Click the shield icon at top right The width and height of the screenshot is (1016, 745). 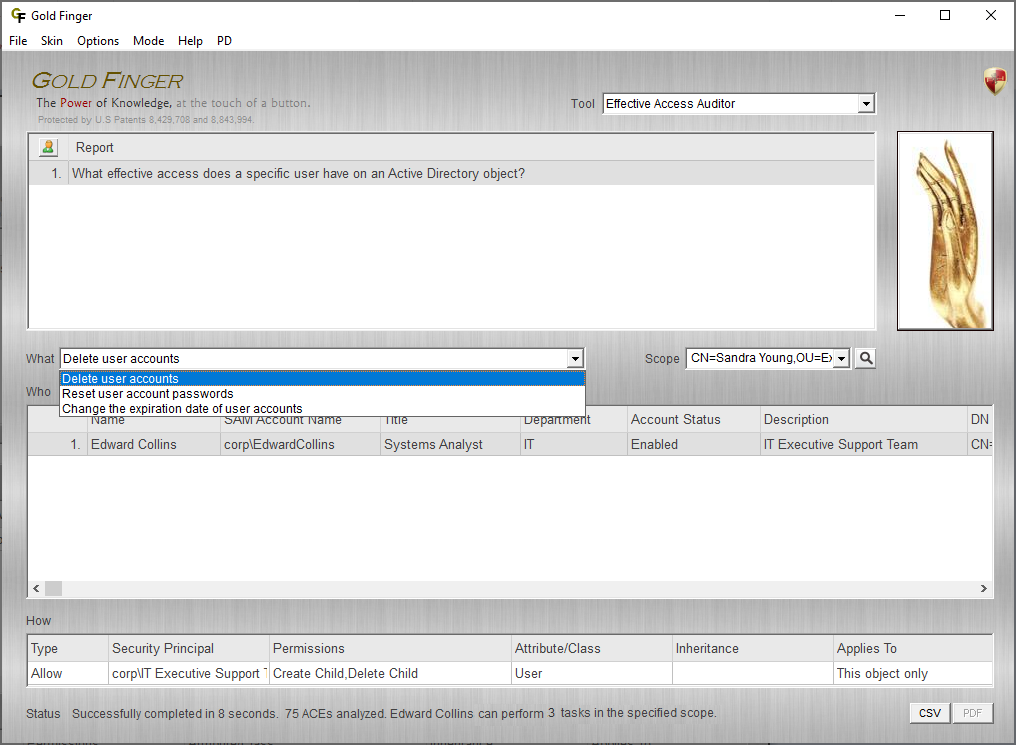click(995, 82)
